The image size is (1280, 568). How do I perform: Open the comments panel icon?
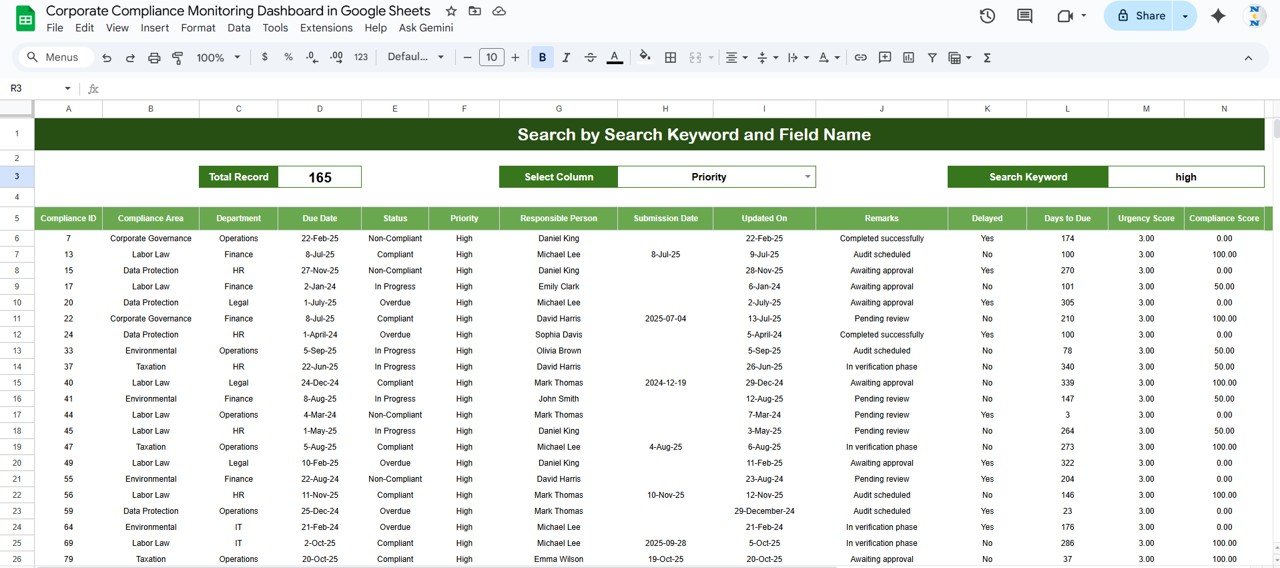pyautogui.click(x=1025, y=16)
